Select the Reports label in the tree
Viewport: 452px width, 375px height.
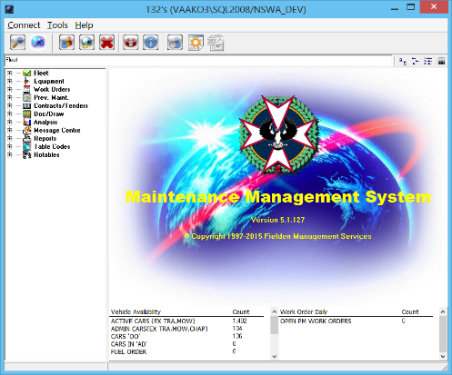pyautogui.click(x=45, y=138)
